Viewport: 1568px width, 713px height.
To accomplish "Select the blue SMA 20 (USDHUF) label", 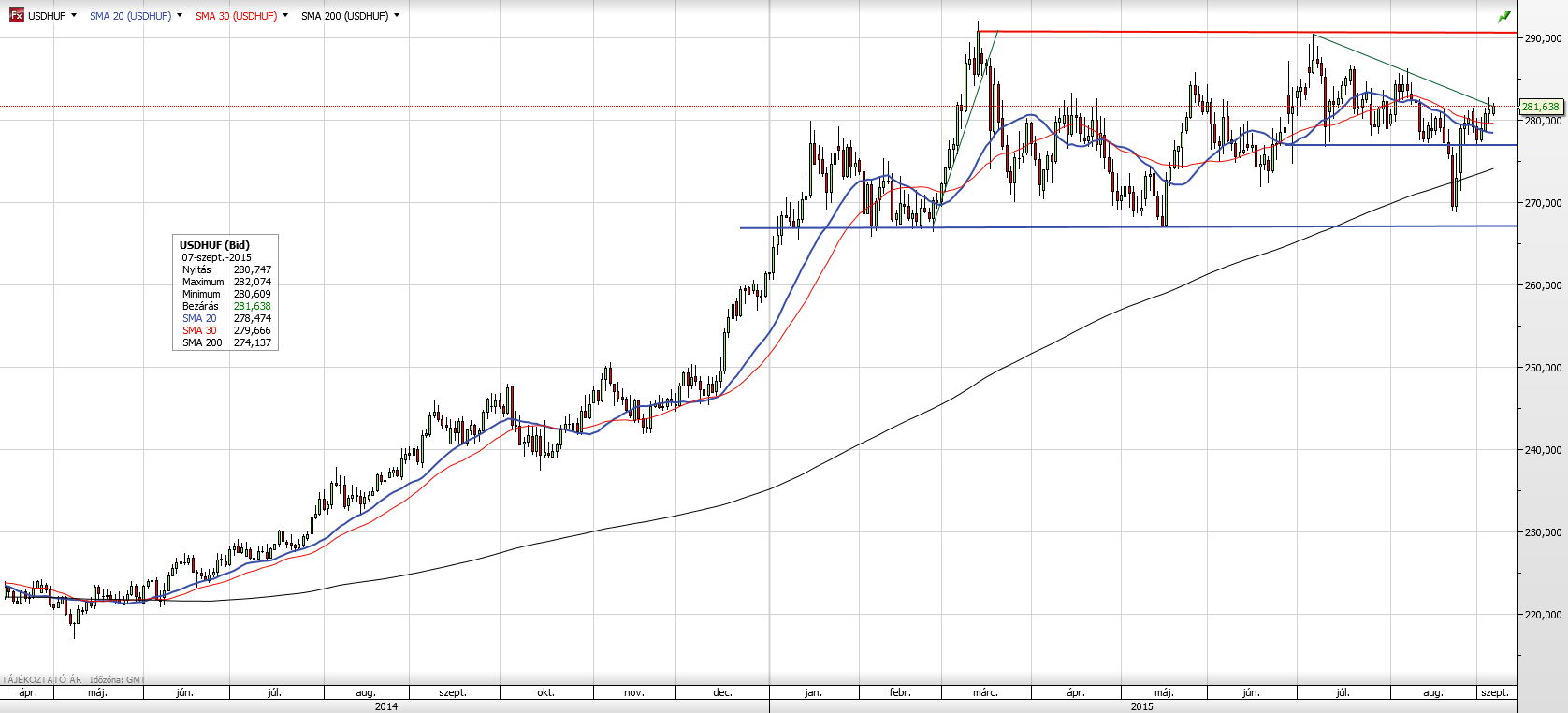I will coord(130,16).
